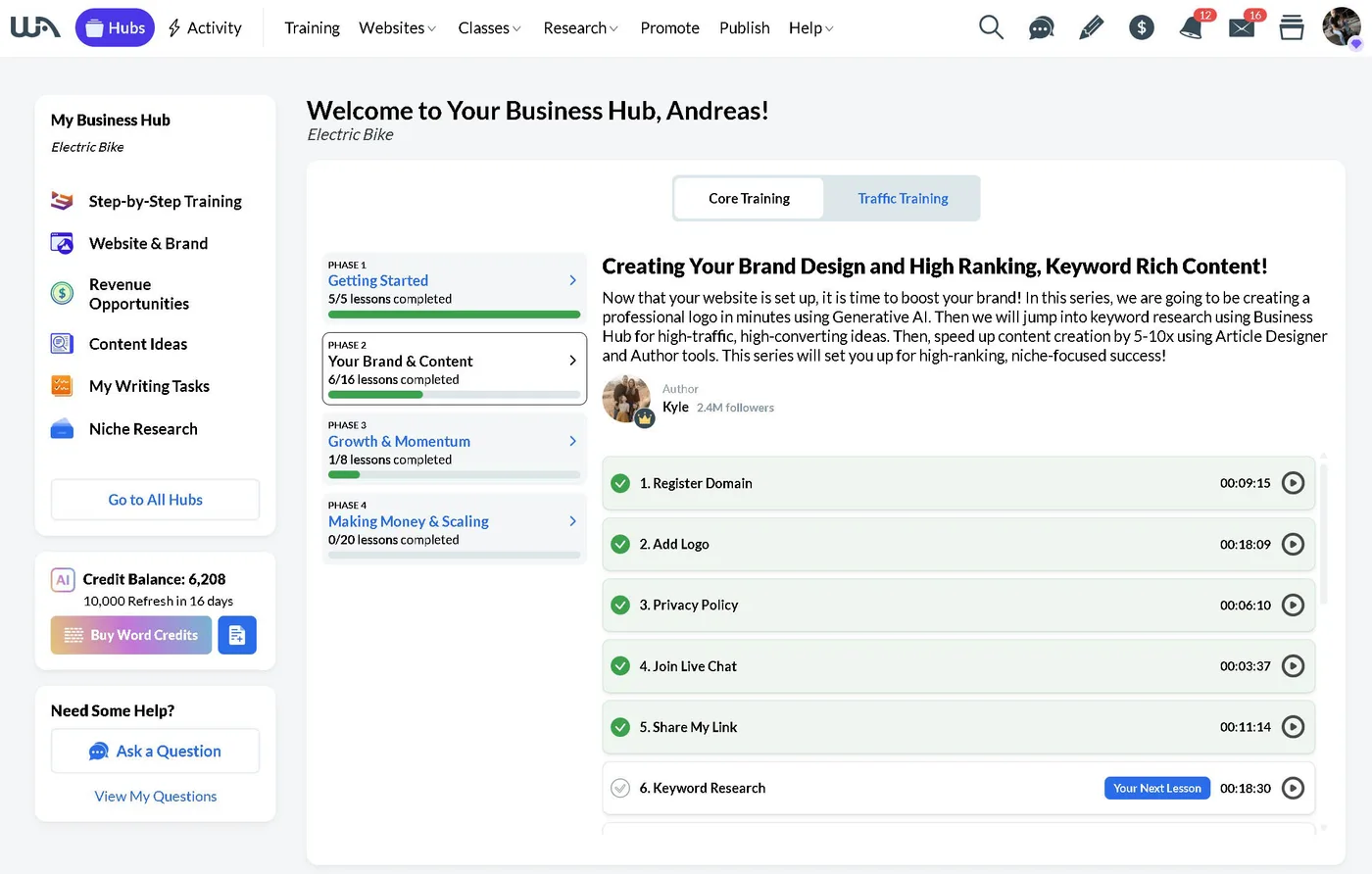Click the WA logo in the header
This screenshot has width=1372, height=874.
point(35,27)
